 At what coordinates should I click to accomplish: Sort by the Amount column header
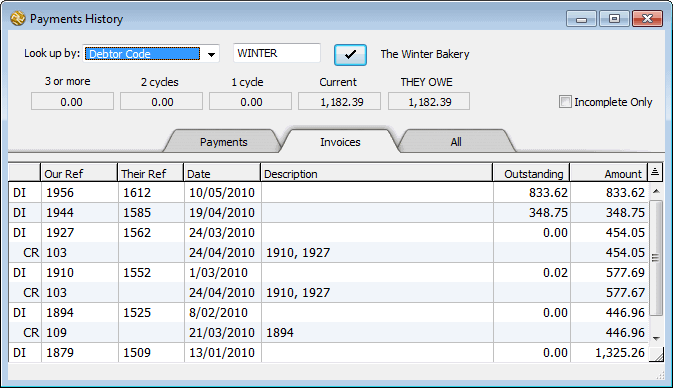(609, 173)
